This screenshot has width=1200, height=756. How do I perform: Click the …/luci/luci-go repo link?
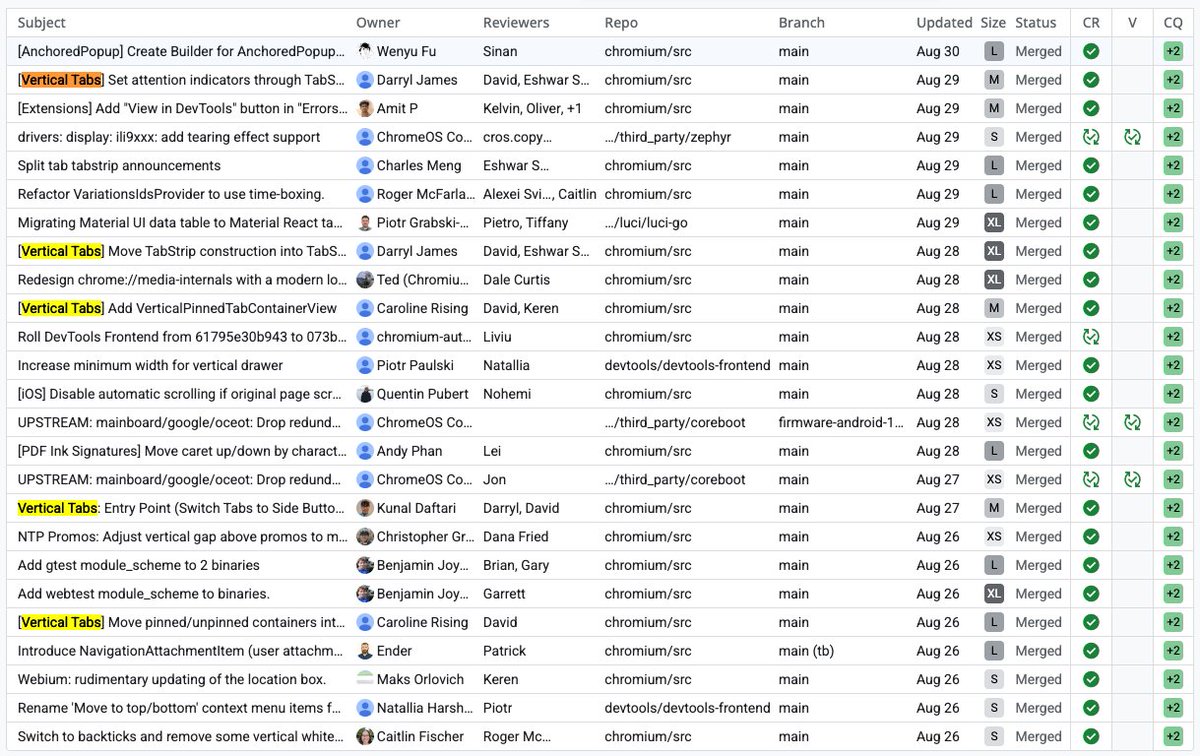point(646,222)
